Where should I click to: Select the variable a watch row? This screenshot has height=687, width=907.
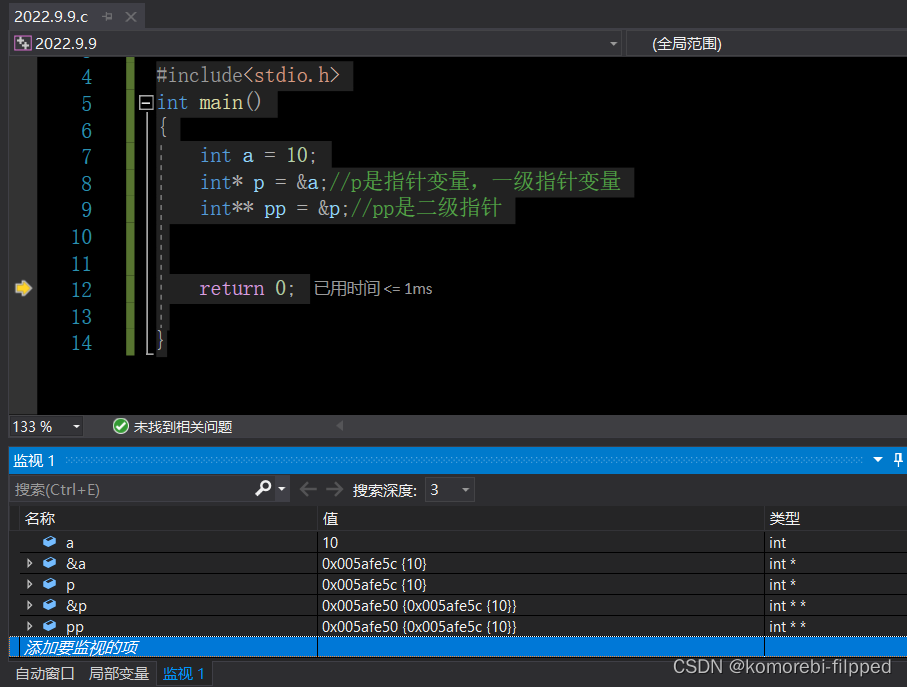click(x=458, y=542)
